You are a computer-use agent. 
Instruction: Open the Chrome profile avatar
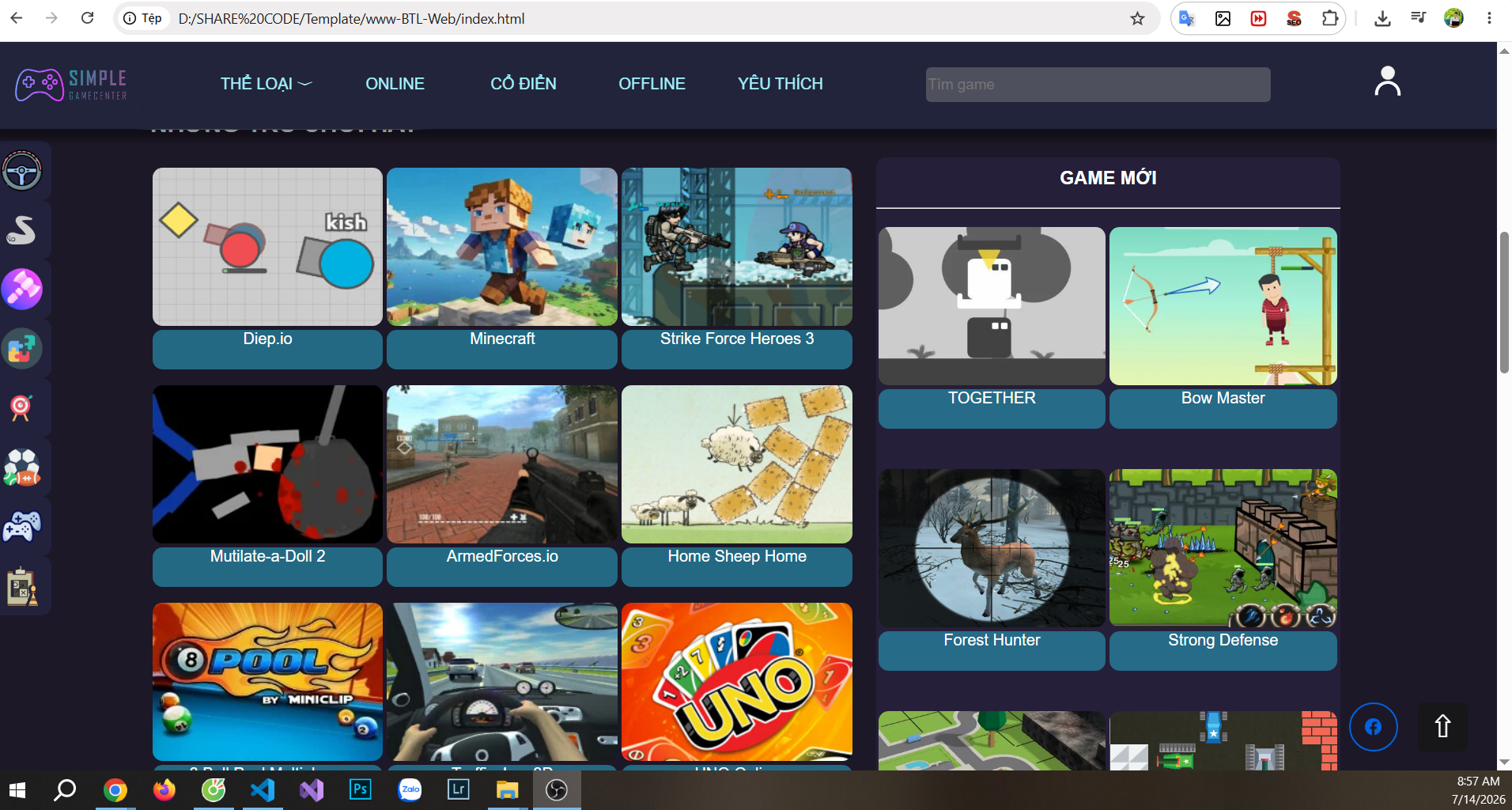point(1453,18)
